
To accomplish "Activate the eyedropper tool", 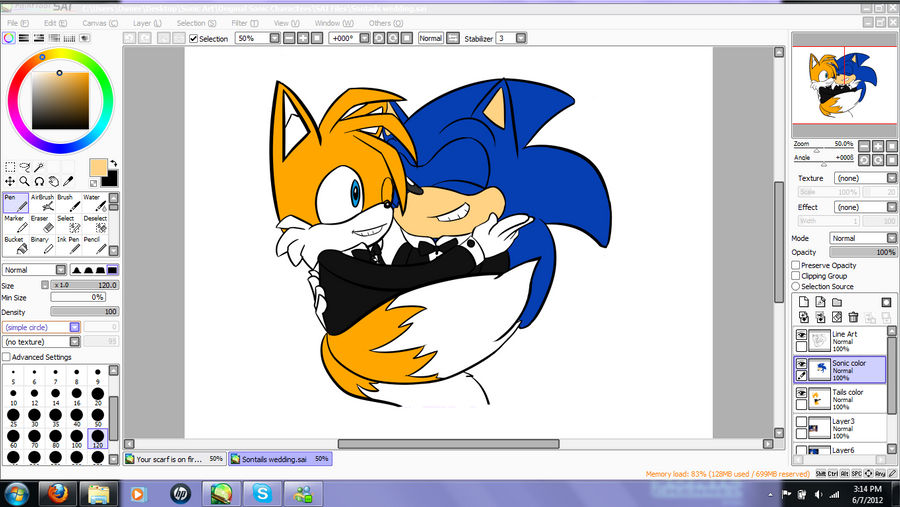I will point(68,181).
